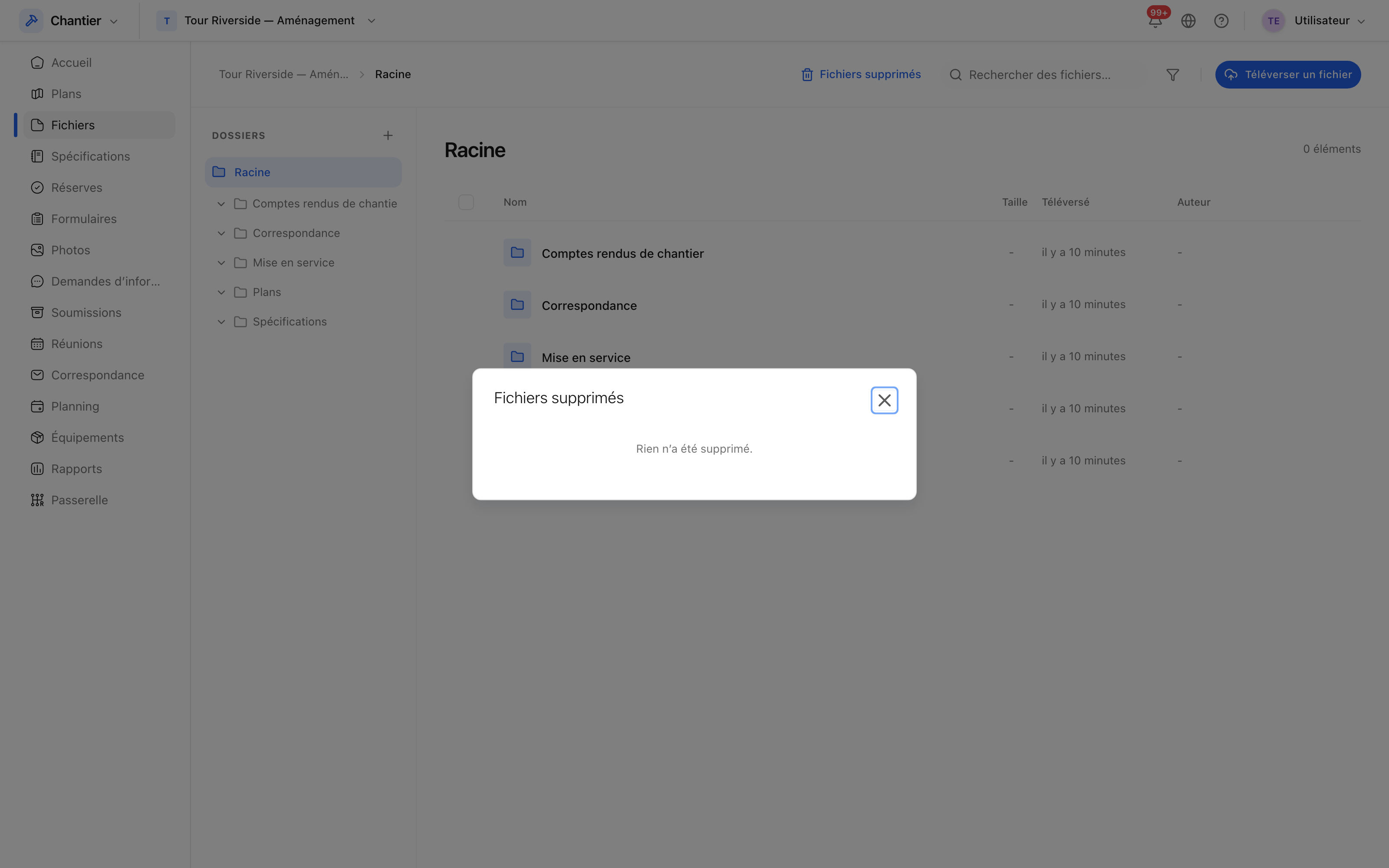The height and width of the screenshot is (868, 1389).
Task: Select Racine folder in tree
Action: click(x=303, y=172)
